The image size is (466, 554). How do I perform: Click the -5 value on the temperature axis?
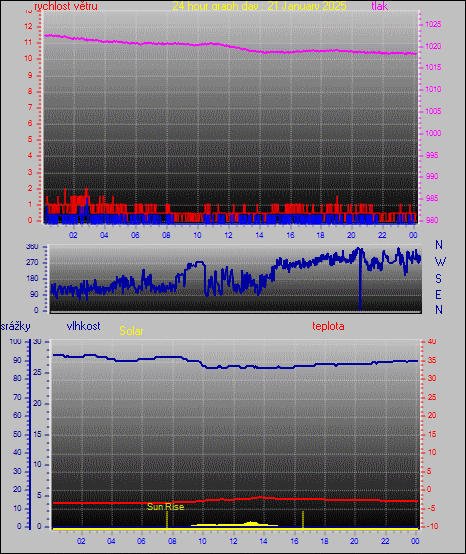[431, 508]
